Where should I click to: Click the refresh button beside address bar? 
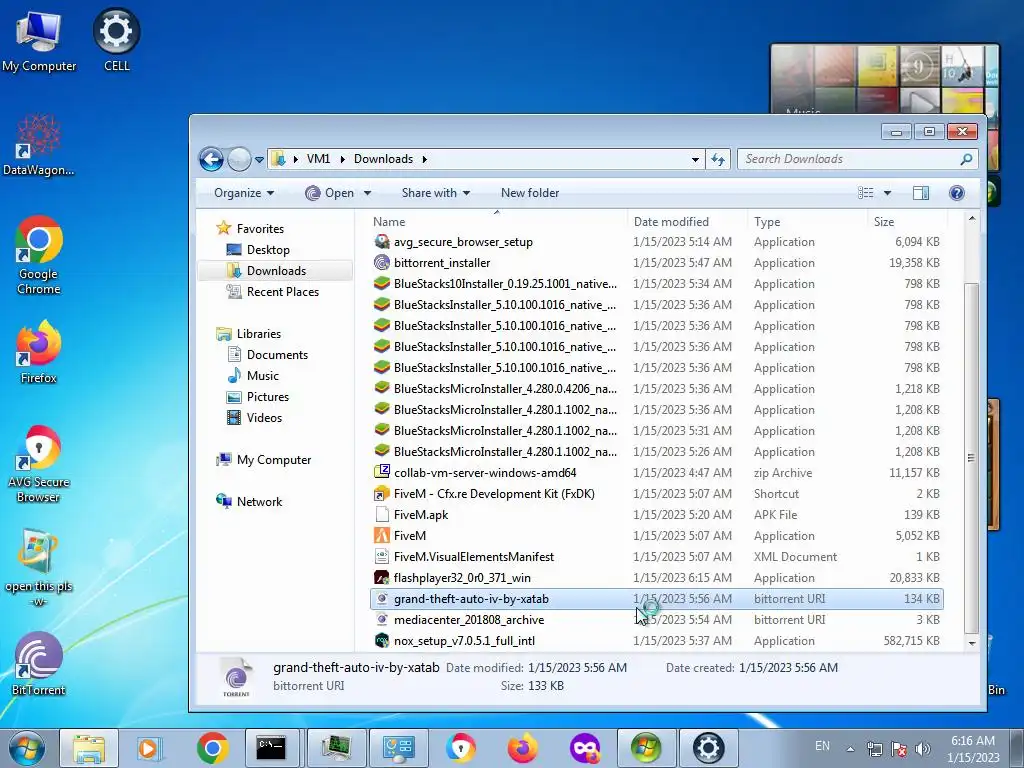tap(718, 159)
